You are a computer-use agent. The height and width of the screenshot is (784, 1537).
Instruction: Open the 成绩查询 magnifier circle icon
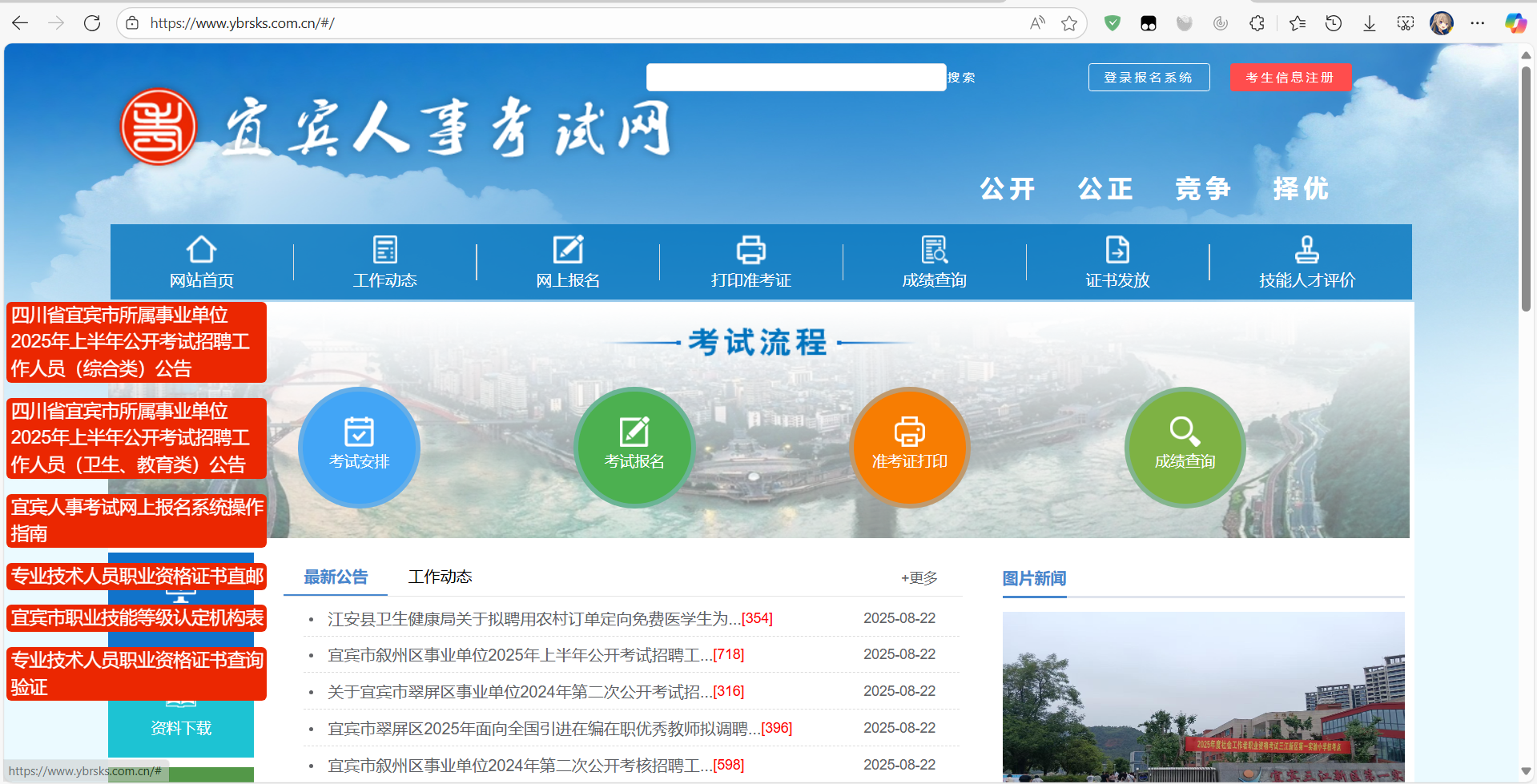[x=1184, y=447]
